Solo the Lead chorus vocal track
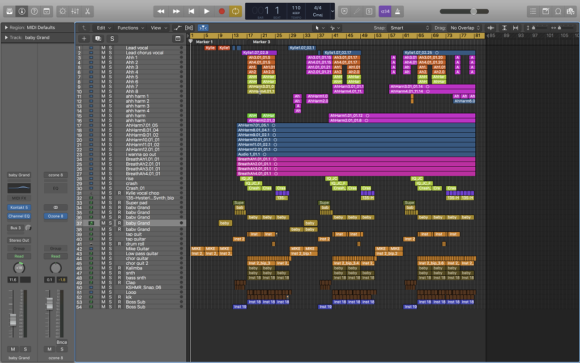 click(x=110, y=53)
